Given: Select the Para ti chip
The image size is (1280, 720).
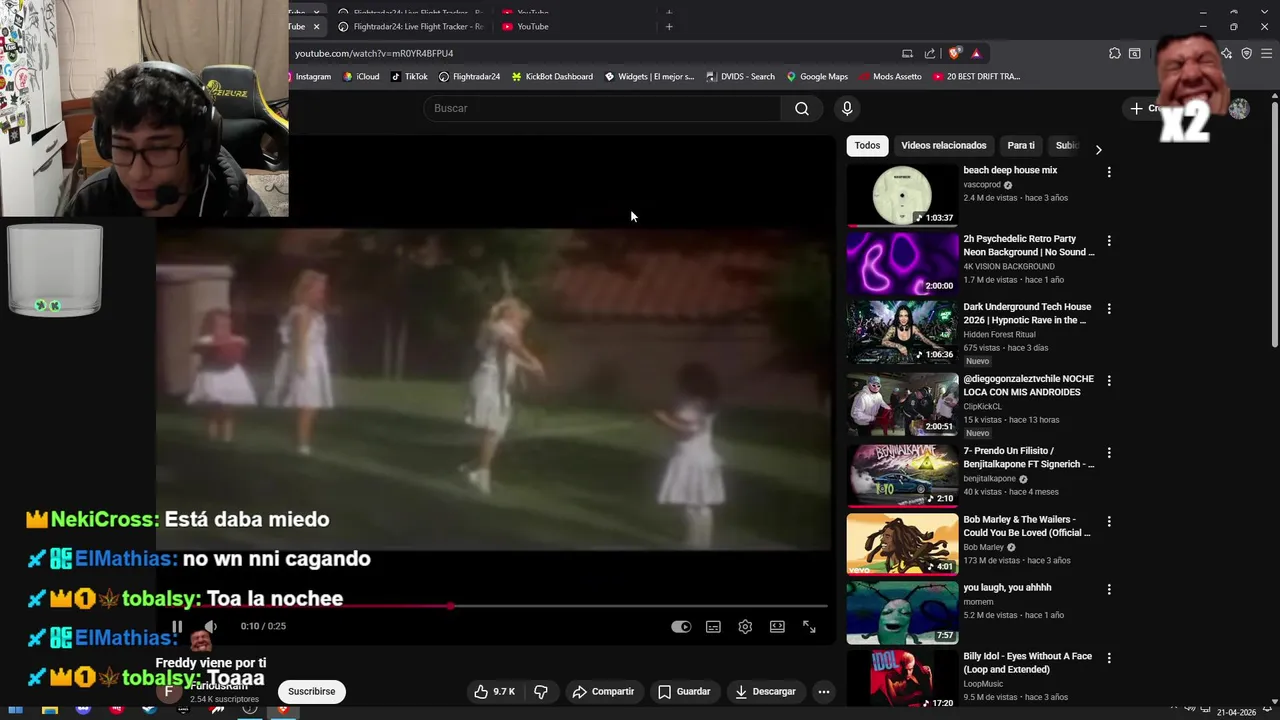Looking at the screenshot, I should pyautogui.click(x=1021, y=146).
